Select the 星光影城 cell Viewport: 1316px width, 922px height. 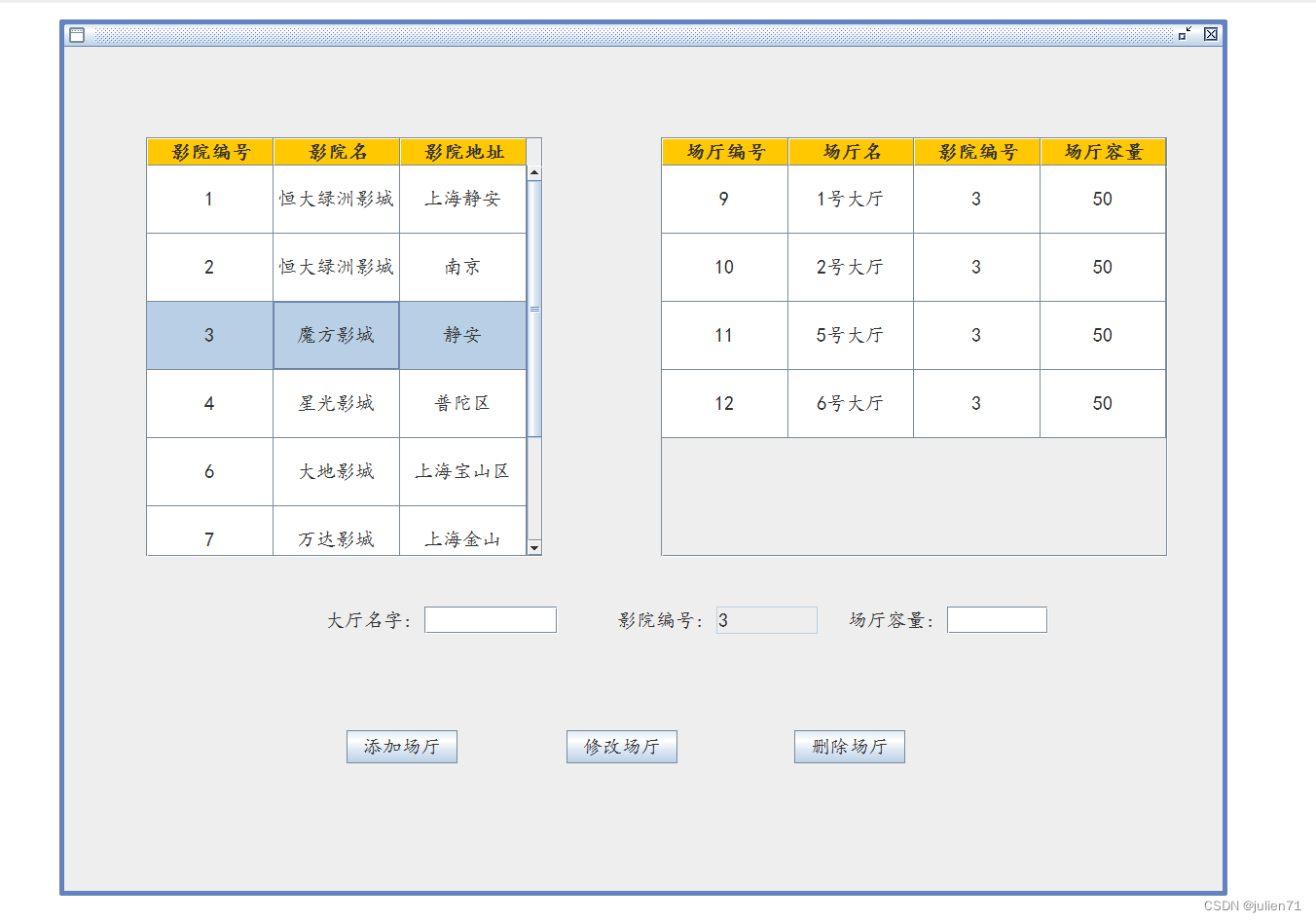(337, 404)
